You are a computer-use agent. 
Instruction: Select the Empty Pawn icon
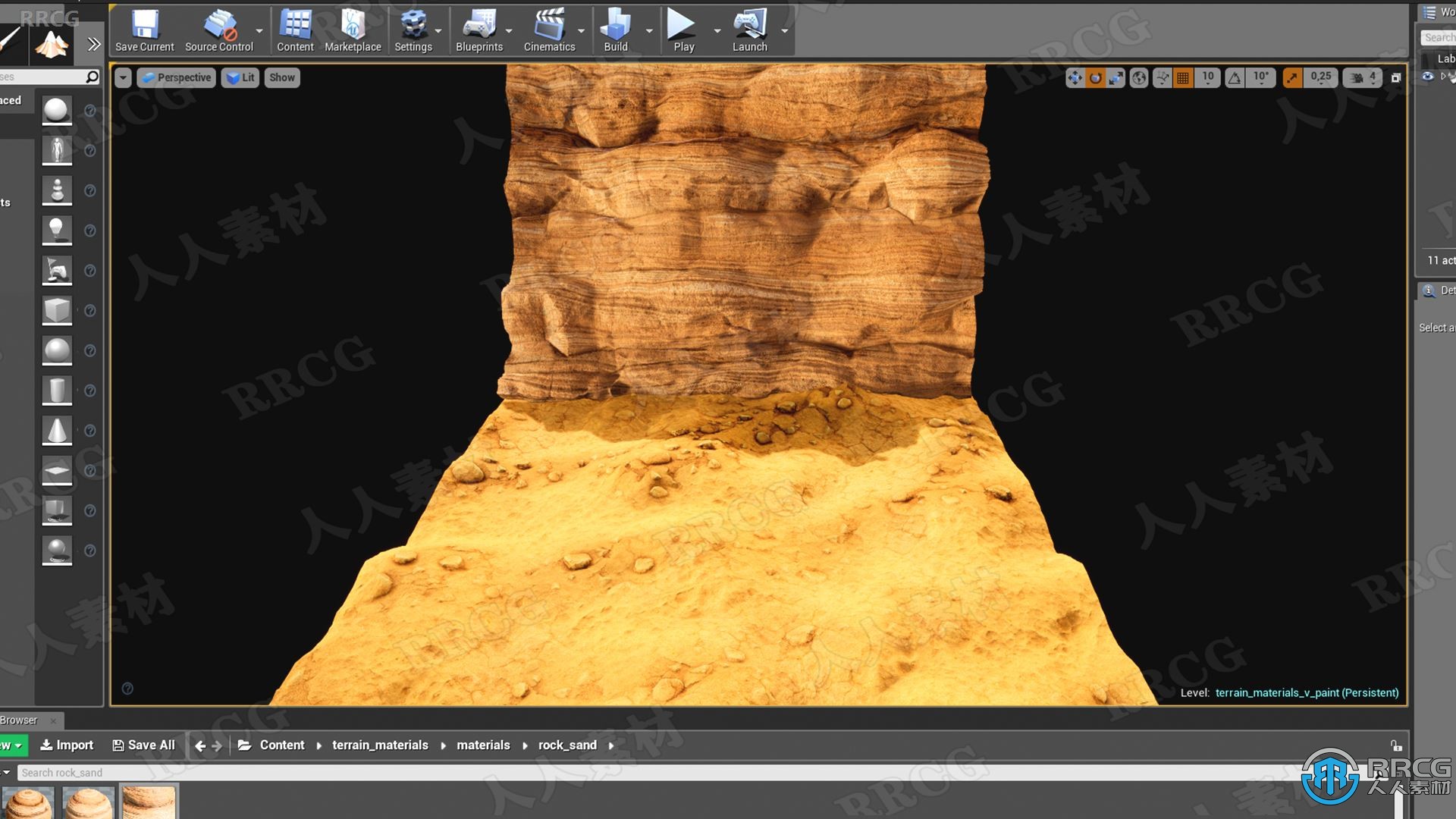click(57, 190)
